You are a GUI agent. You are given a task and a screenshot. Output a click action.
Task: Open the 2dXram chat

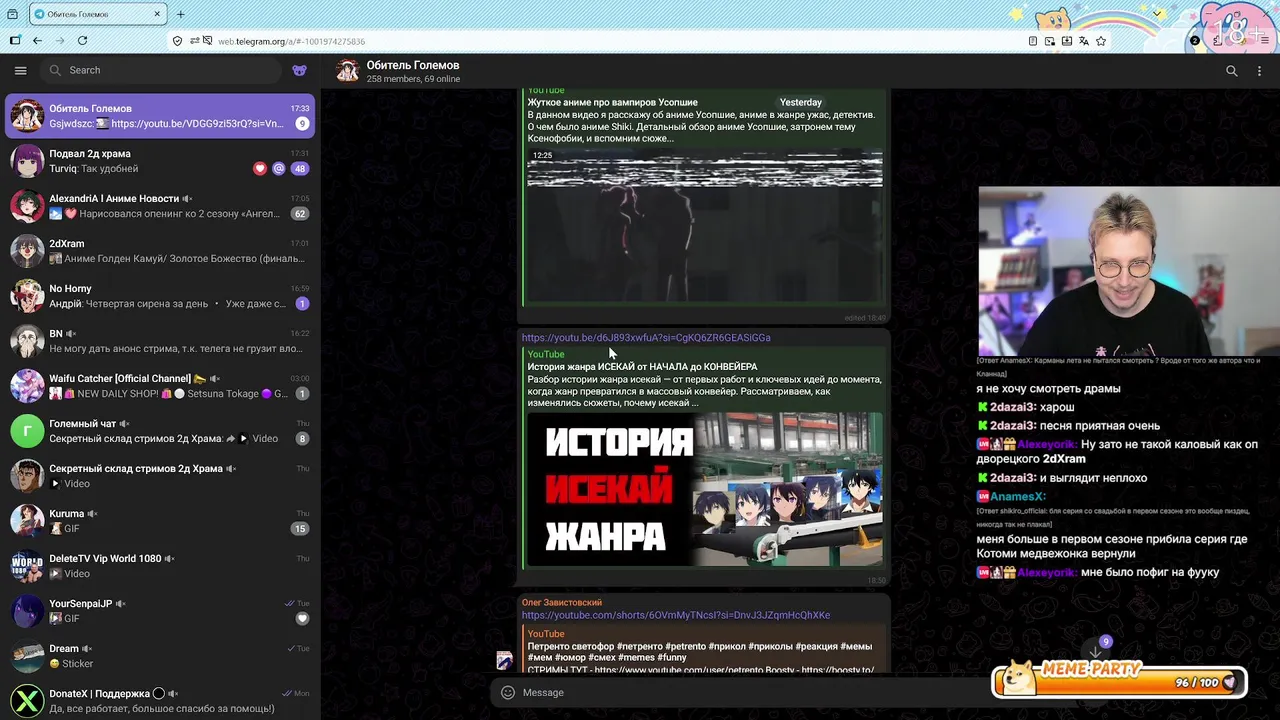click(x=160, y=251)
